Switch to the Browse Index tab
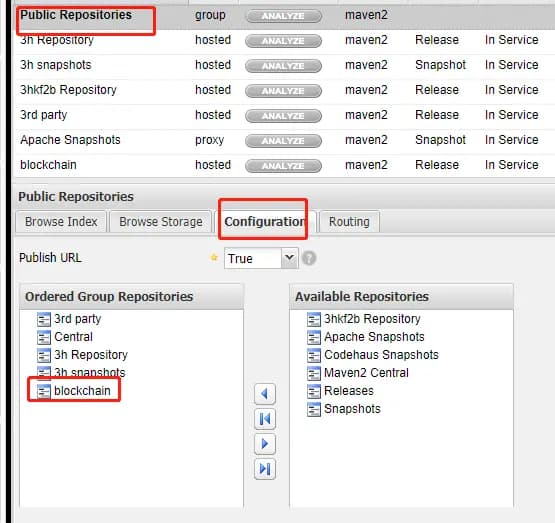The height and width of the screenshot is (523, 555). pyautogui.click(x=61, y=222)
